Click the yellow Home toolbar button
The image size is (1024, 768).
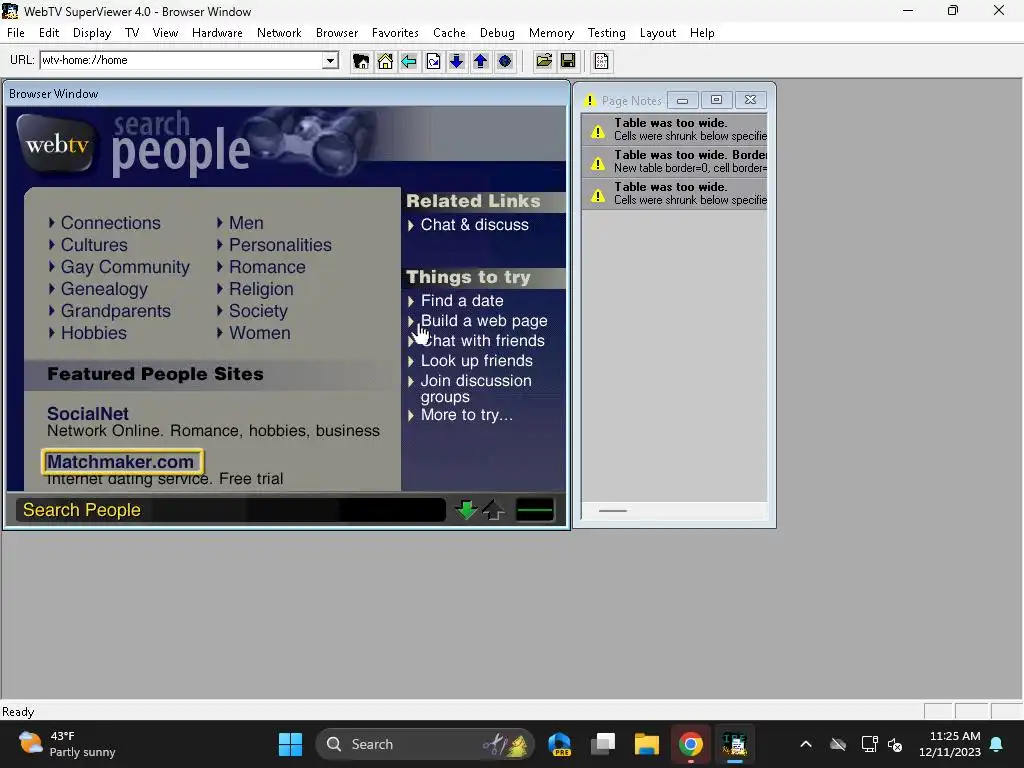click(385, 61)
